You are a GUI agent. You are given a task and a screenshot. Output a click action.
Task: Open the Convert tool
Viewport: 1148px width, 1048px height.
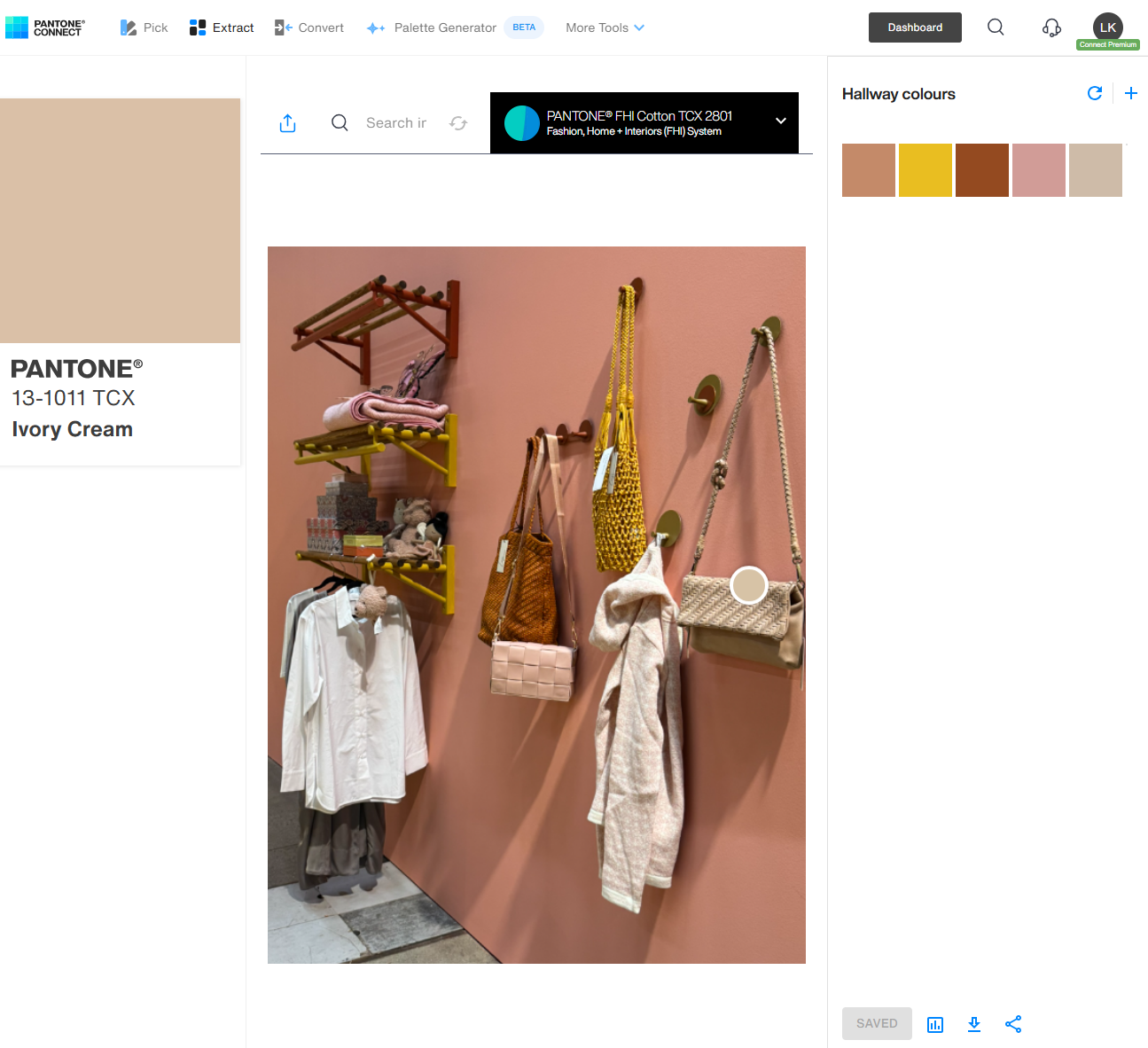(x=308, y=27)
